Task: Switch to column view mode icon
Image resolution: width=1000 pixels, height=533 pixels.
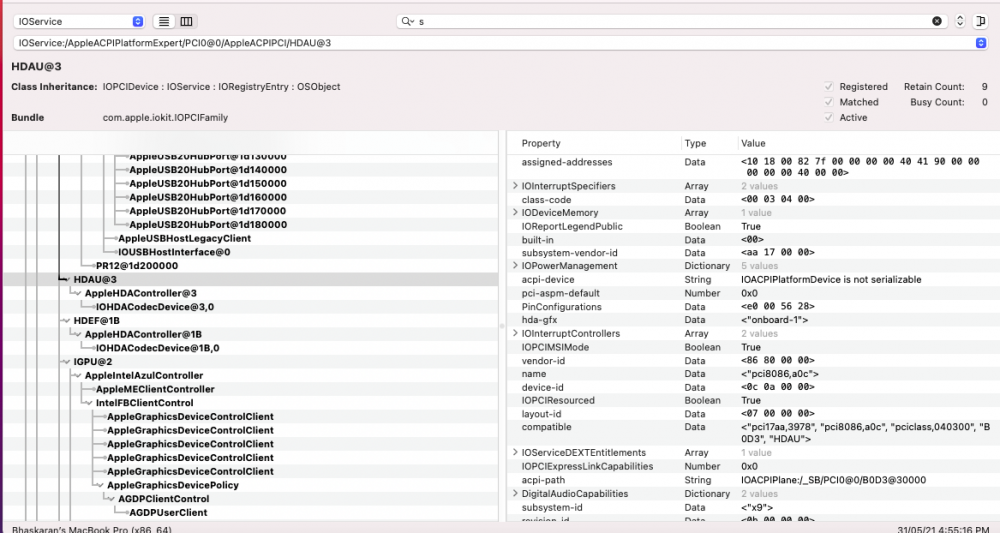Action: (186, 22)
